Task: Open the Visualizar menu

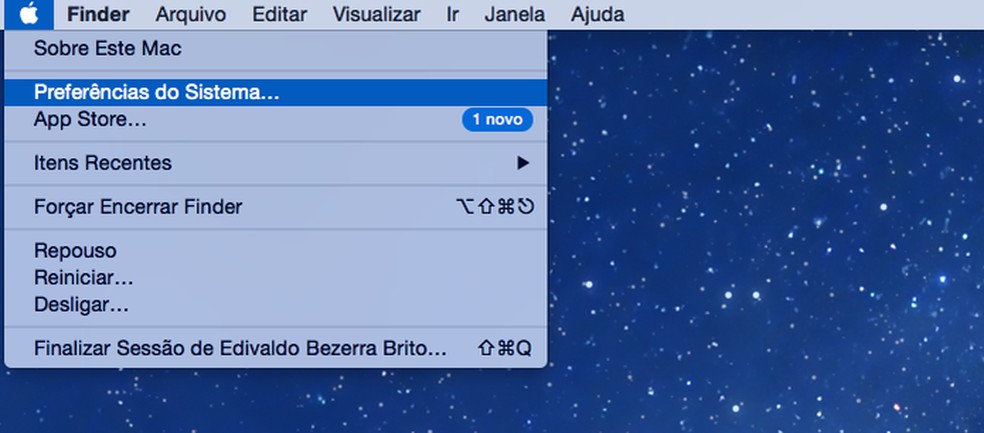Action: 377,14
